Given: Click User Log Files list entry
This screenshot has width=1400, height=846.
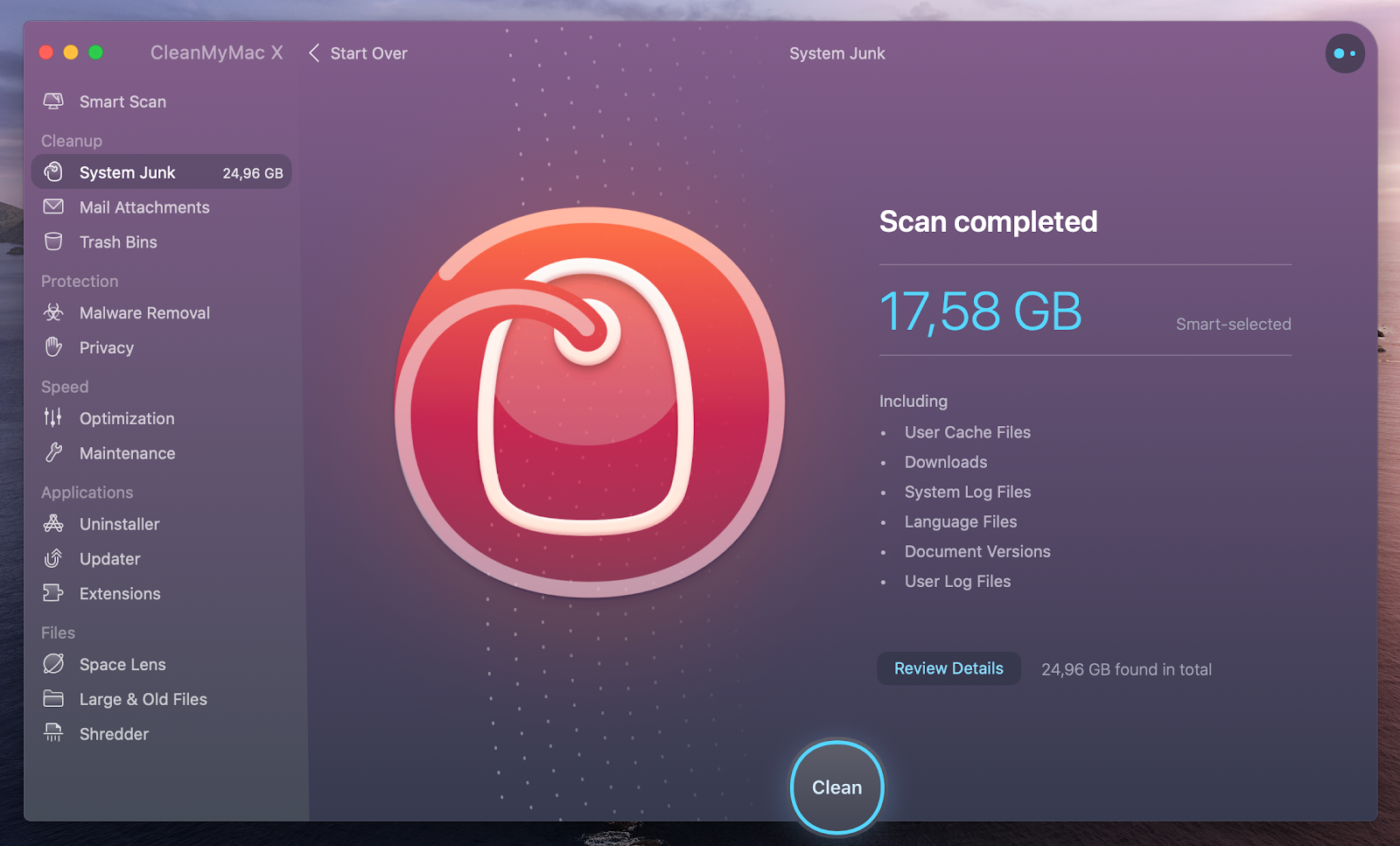Looking at the screenshot, I should [957, 581].
